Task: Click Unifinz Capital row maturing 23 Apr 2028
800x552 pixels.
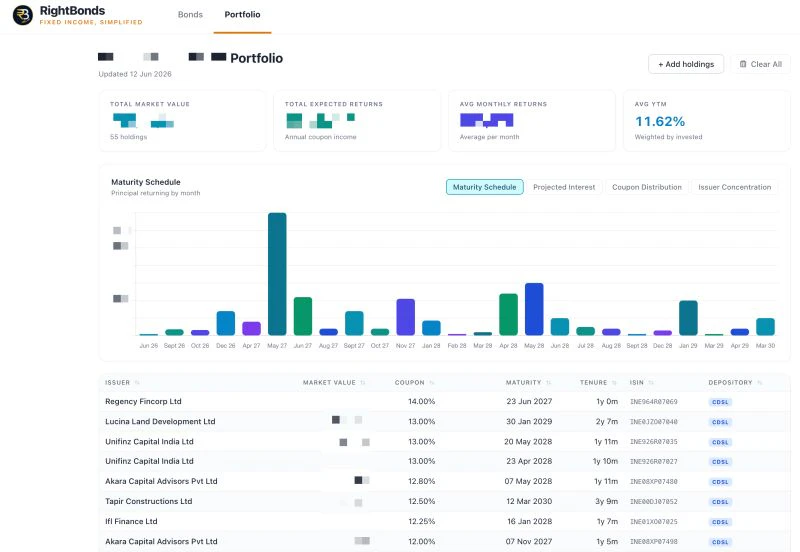Action: point(444,461)
